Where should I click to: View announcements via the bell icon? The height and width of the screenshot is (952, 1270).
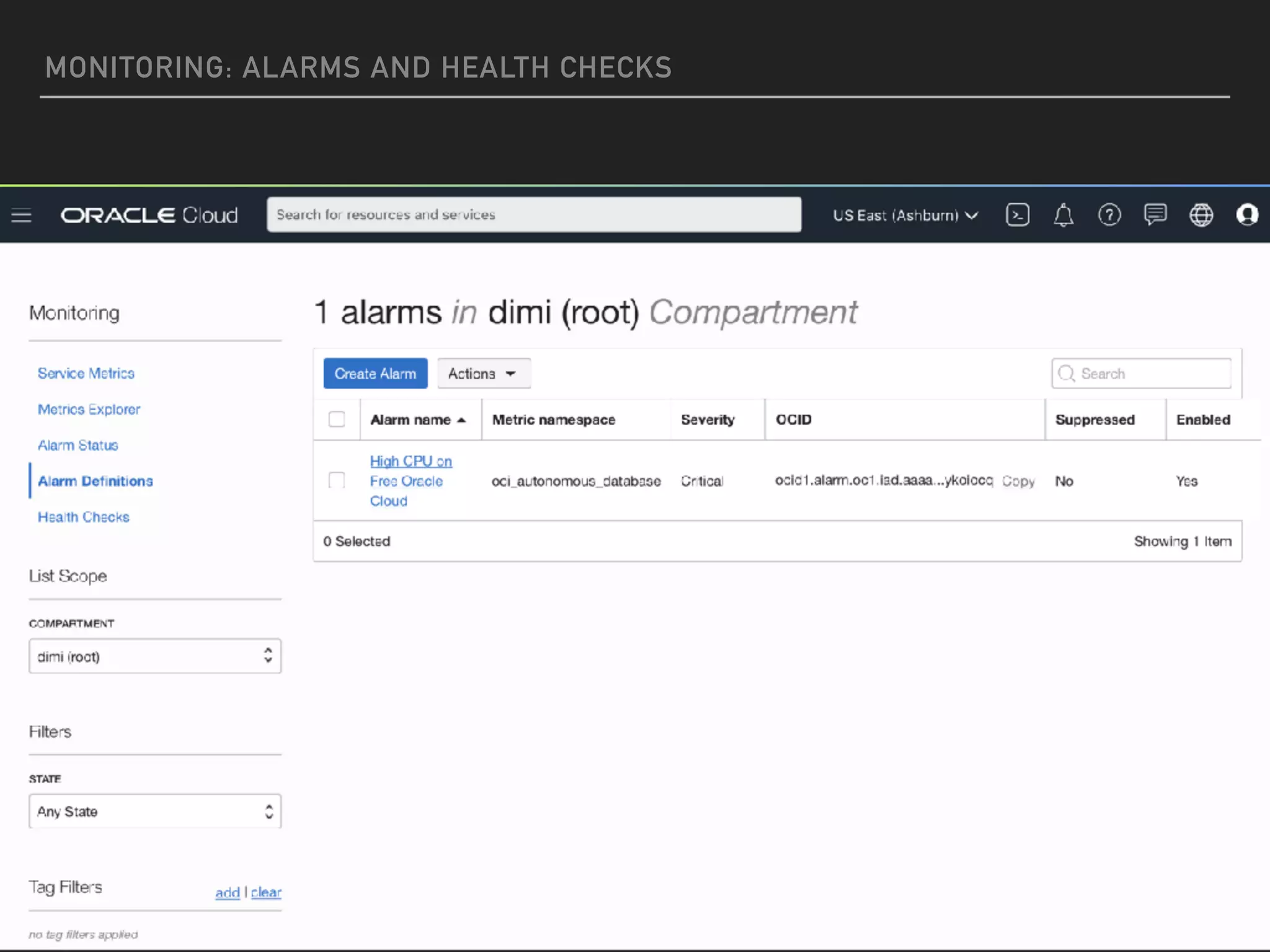1064,215
